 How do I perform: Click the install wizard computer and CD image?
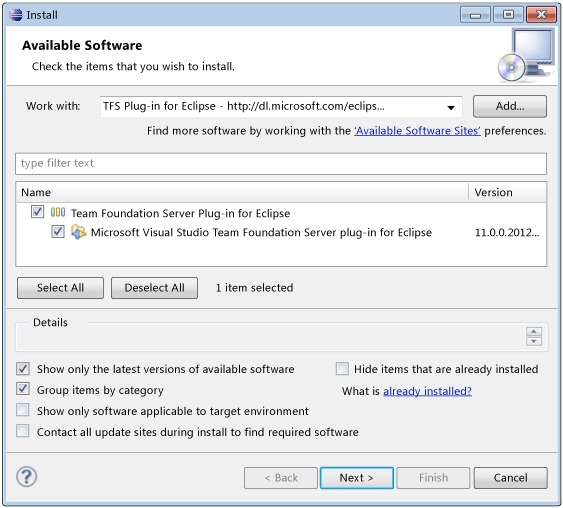click(x=526, y=55)
